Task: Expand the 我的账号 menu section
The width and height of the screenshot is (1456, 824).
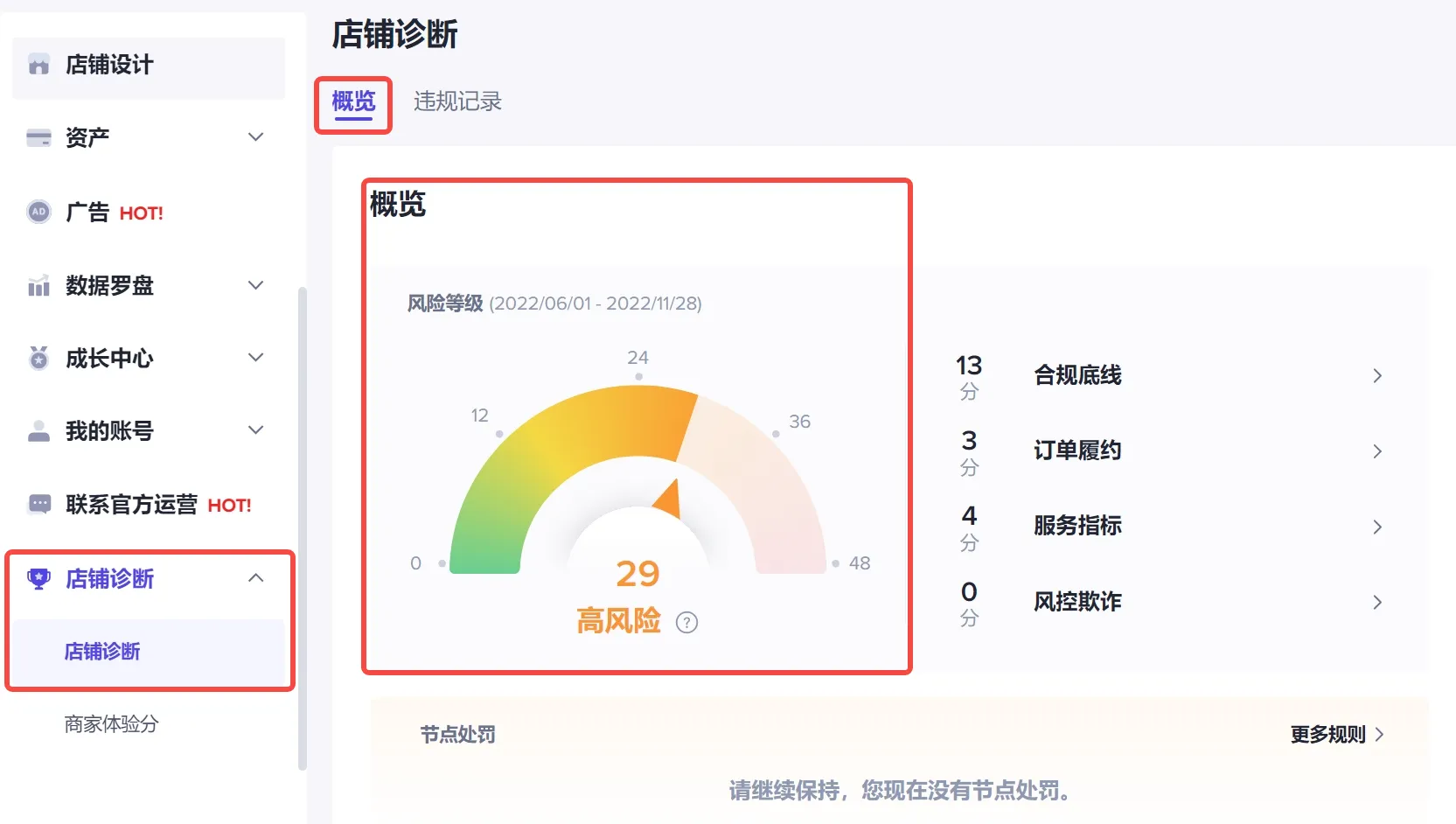Action: (x=256, y=429)
